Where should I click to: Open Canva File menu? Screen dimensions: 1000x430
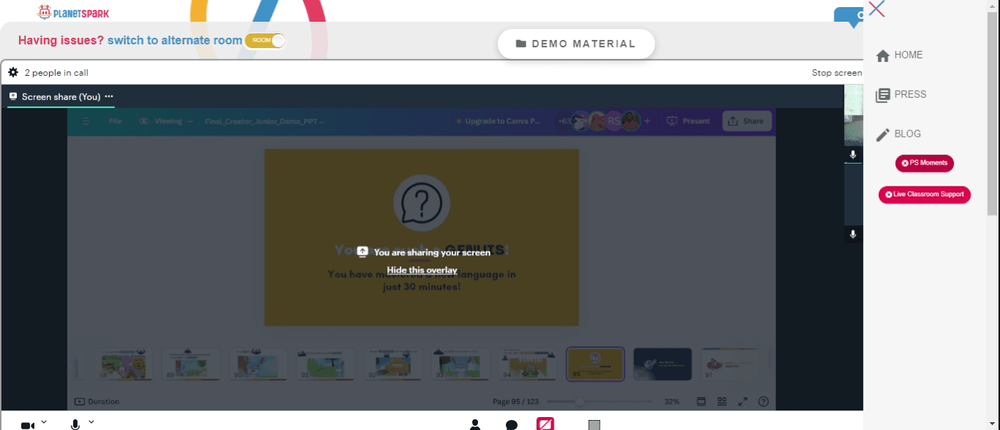(x=115, y=121)
